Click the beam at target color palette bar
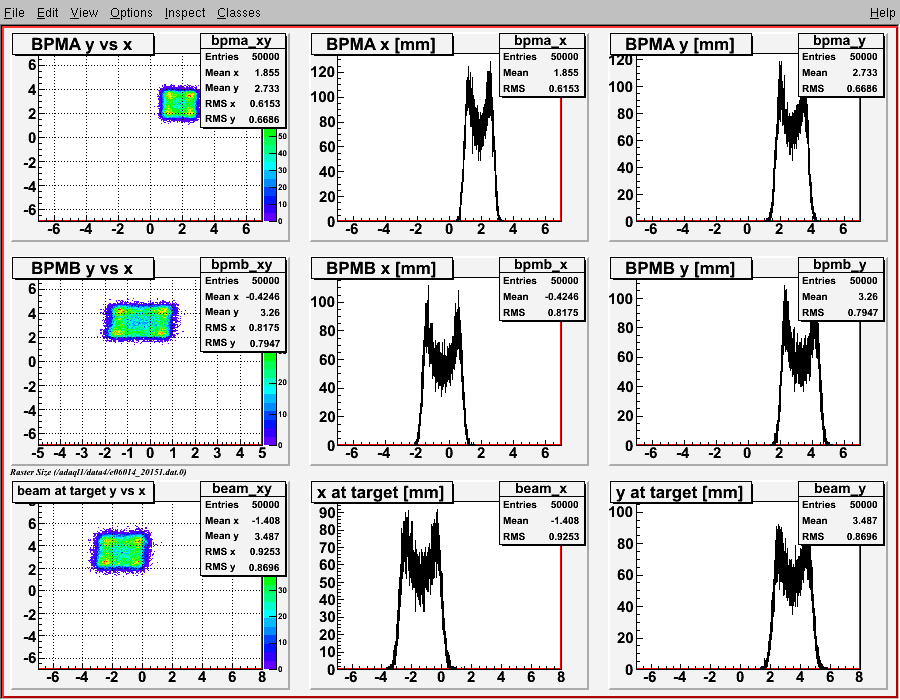This screenshot has width=900, height=700. 270,623
